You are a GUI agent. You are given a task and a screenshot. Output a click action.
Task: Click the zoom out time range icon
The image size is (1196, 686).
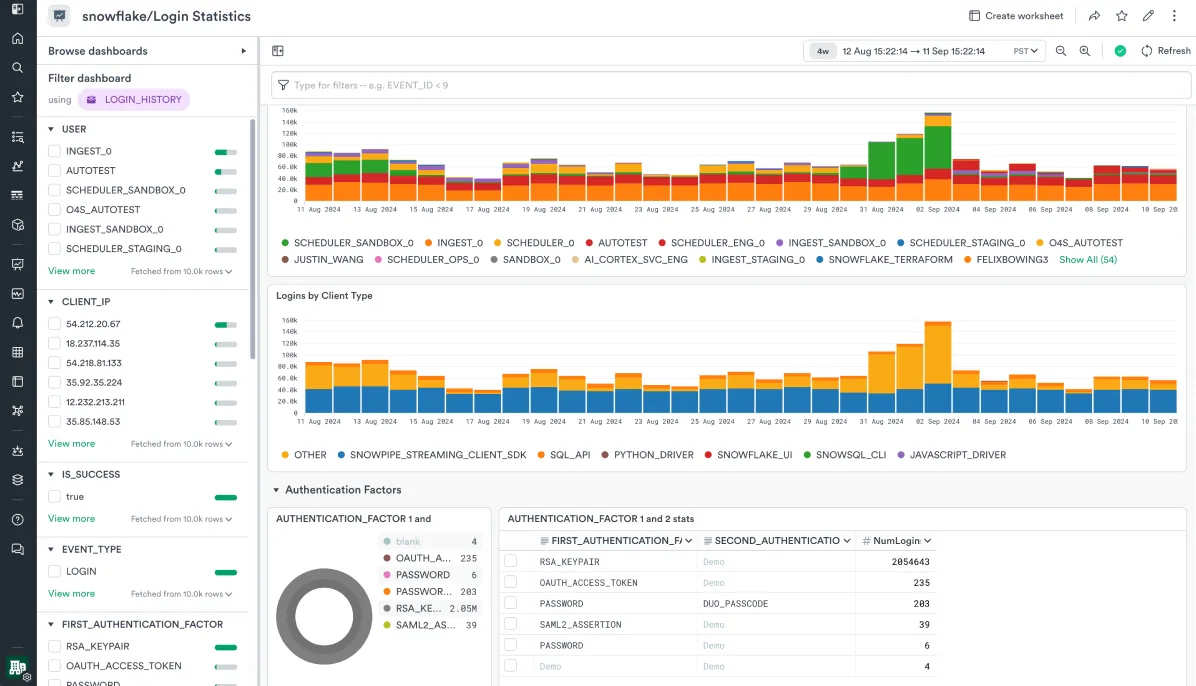tap(1060, 51)
